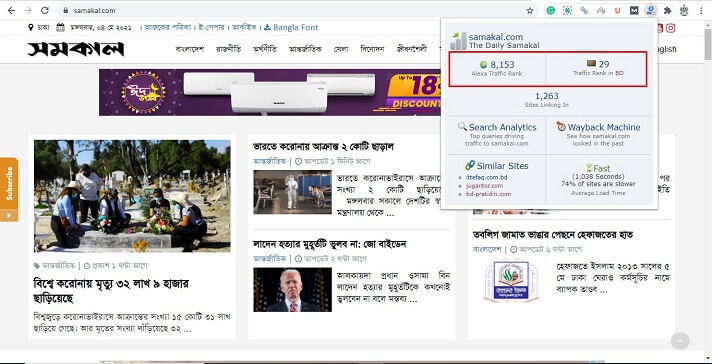Open the খেলা menu
Screen dimensions: 712x364
pos(341,49)
